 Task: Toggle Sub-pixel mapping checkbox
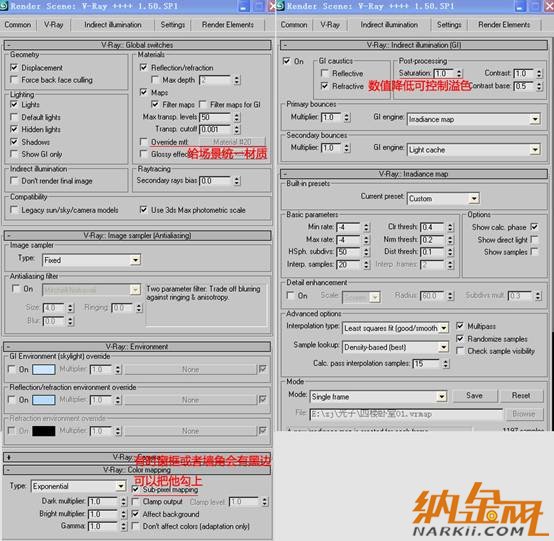[x=135, y=489]
